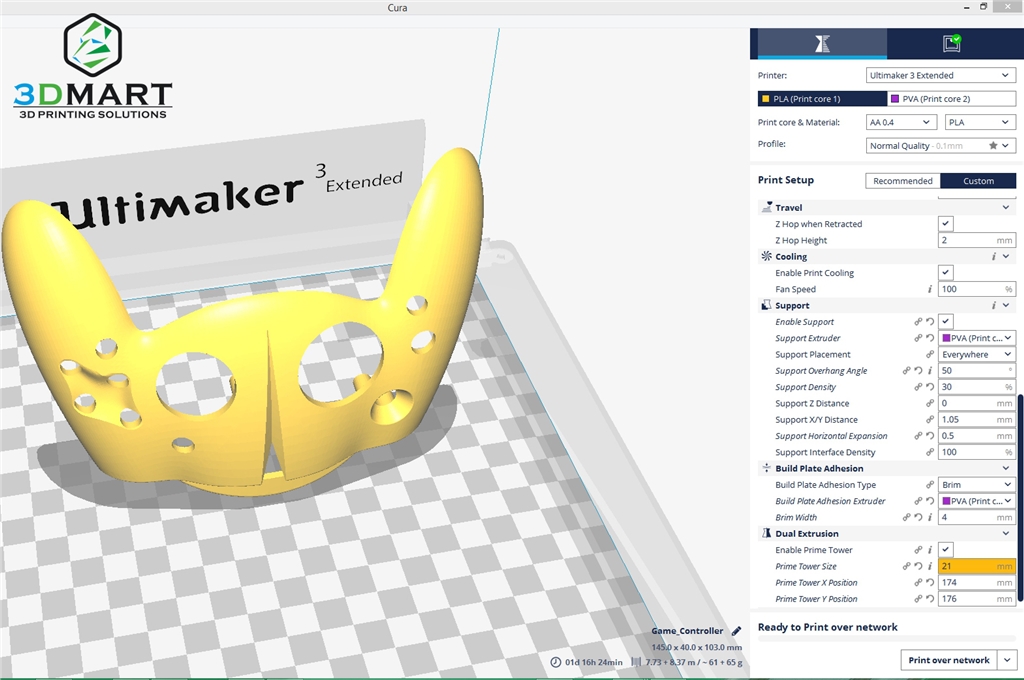Uncheck Enable Print Cooling

pos(946,273)
